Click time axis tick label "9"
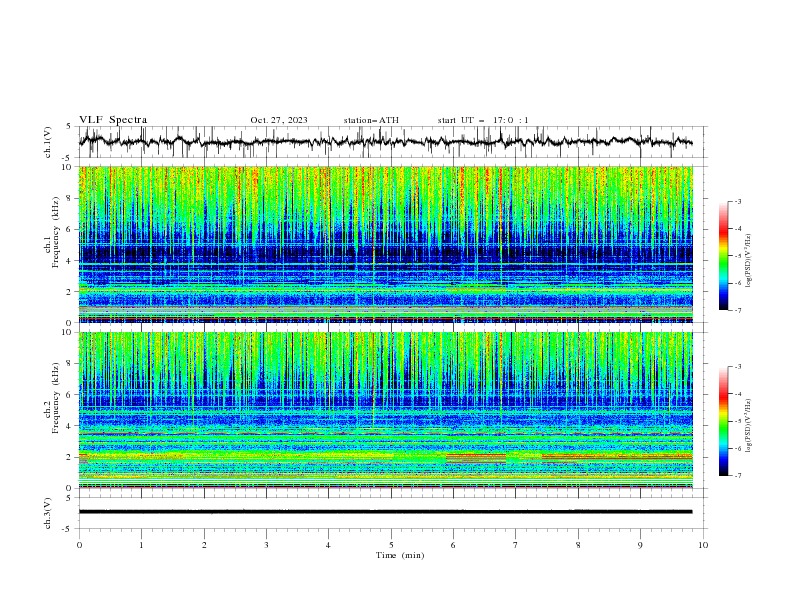This screenshot has height=612, width=792. (x=640, y=545)
